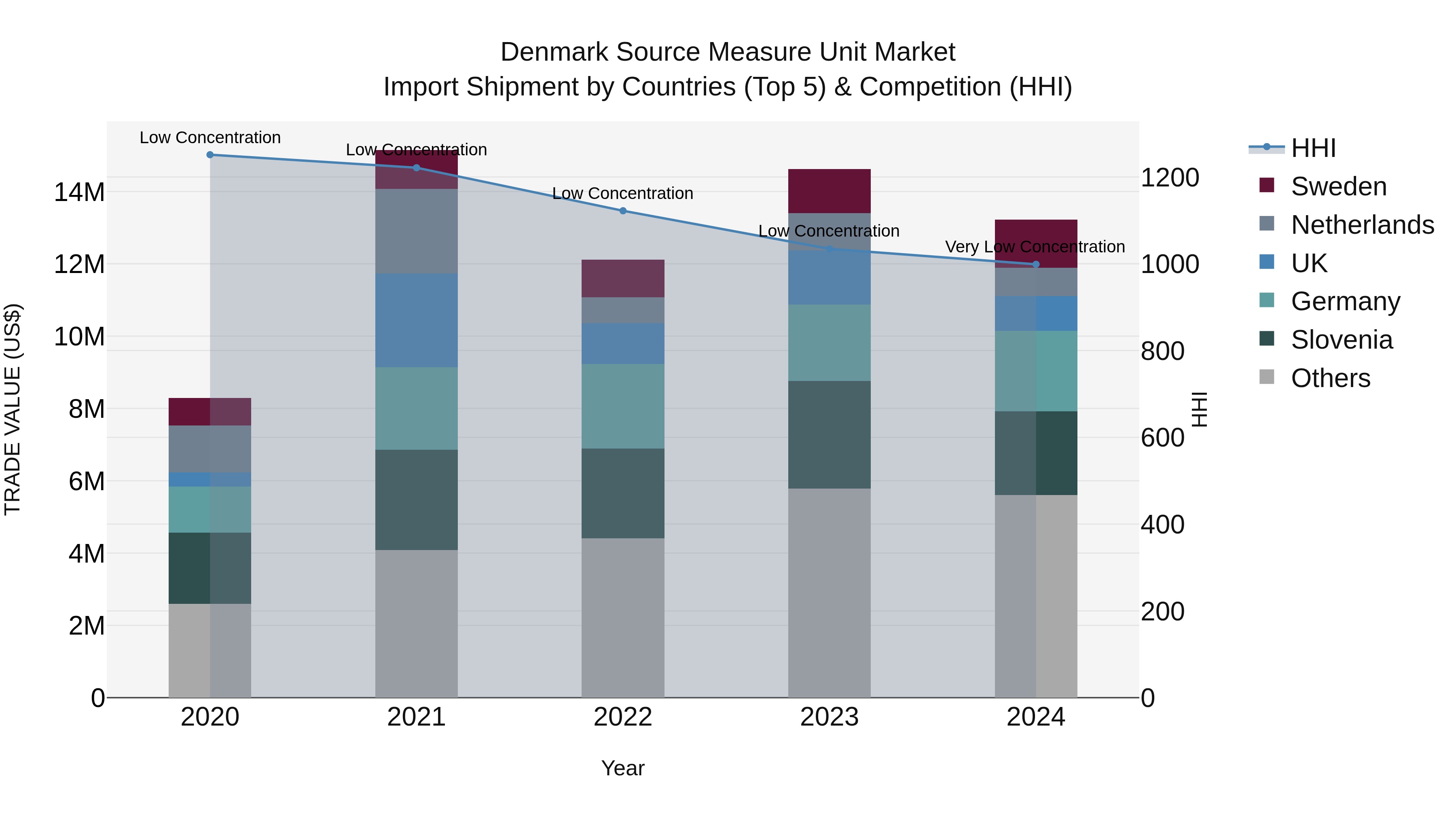
Task: Click the 'TRADE VALUE (US$)' axis title
Action: 13,410
